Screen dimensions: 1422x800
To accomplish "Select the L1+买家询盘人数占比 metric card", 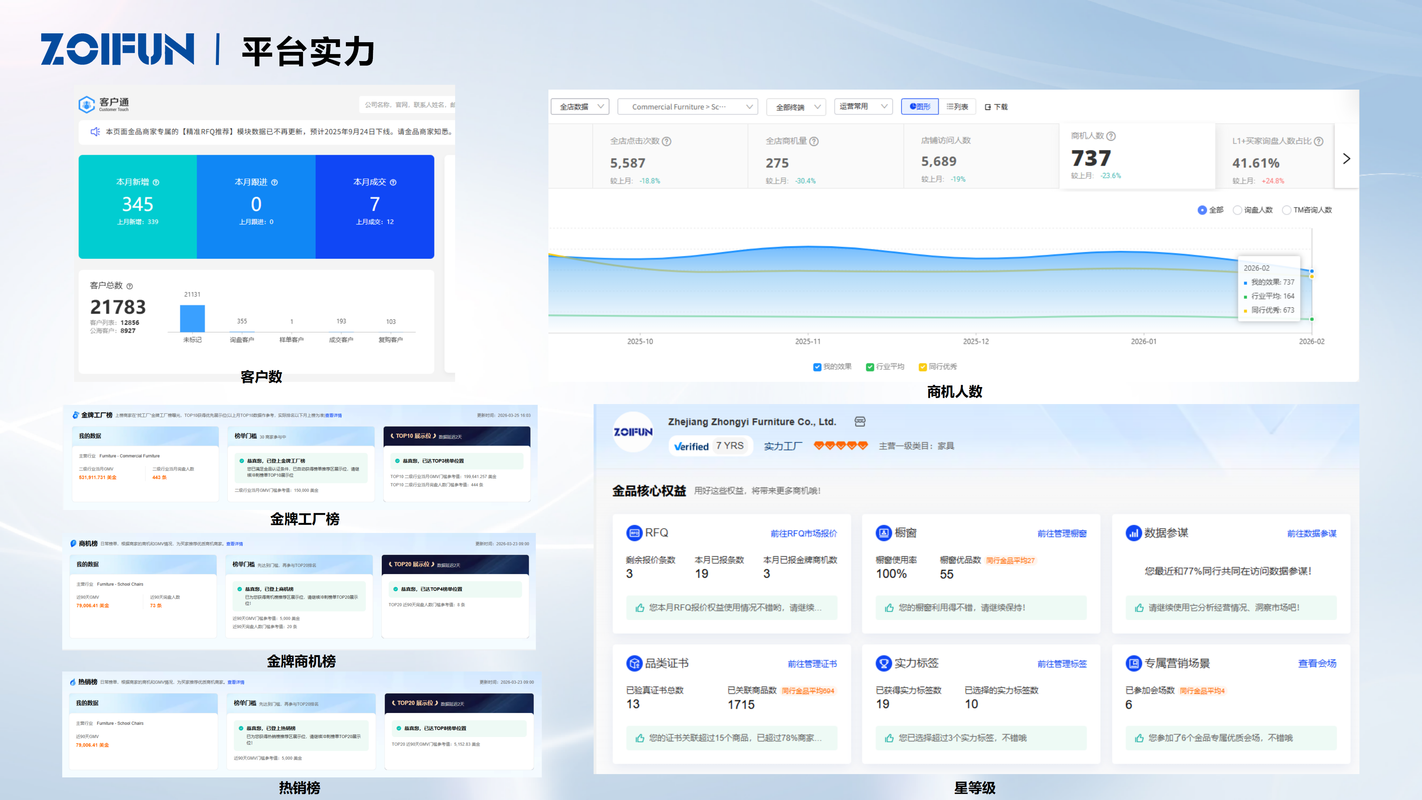I will coord(1276,156).
